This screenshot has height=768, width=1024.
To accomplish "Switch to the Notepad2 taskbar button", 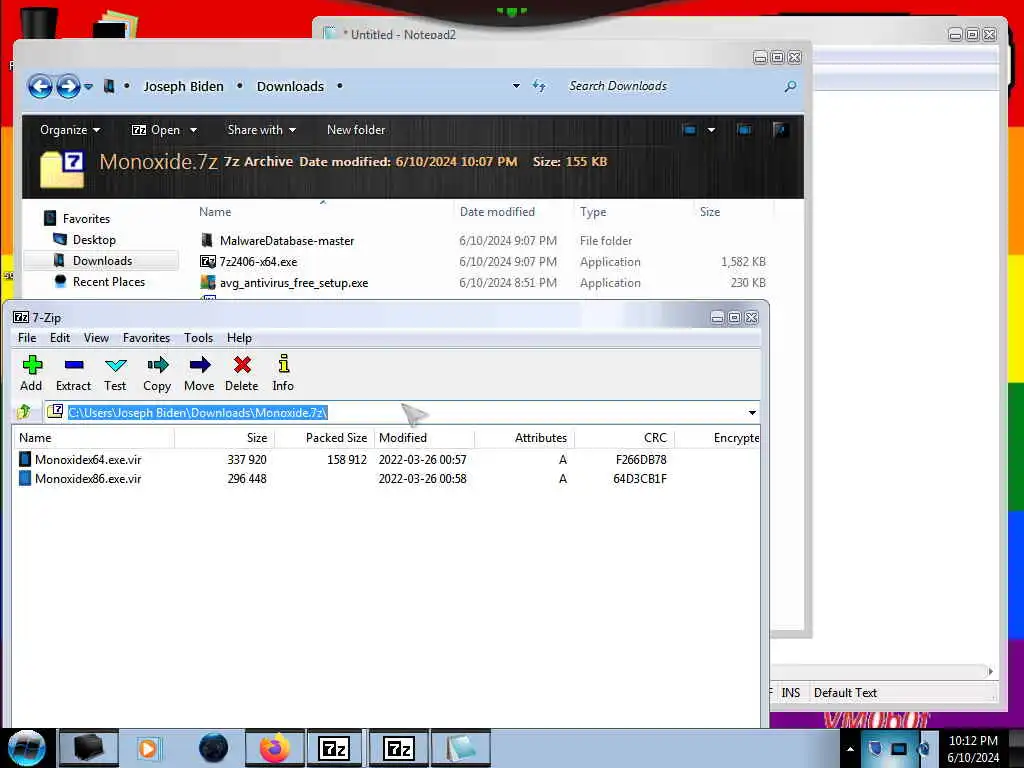I will tap(460, 748).
